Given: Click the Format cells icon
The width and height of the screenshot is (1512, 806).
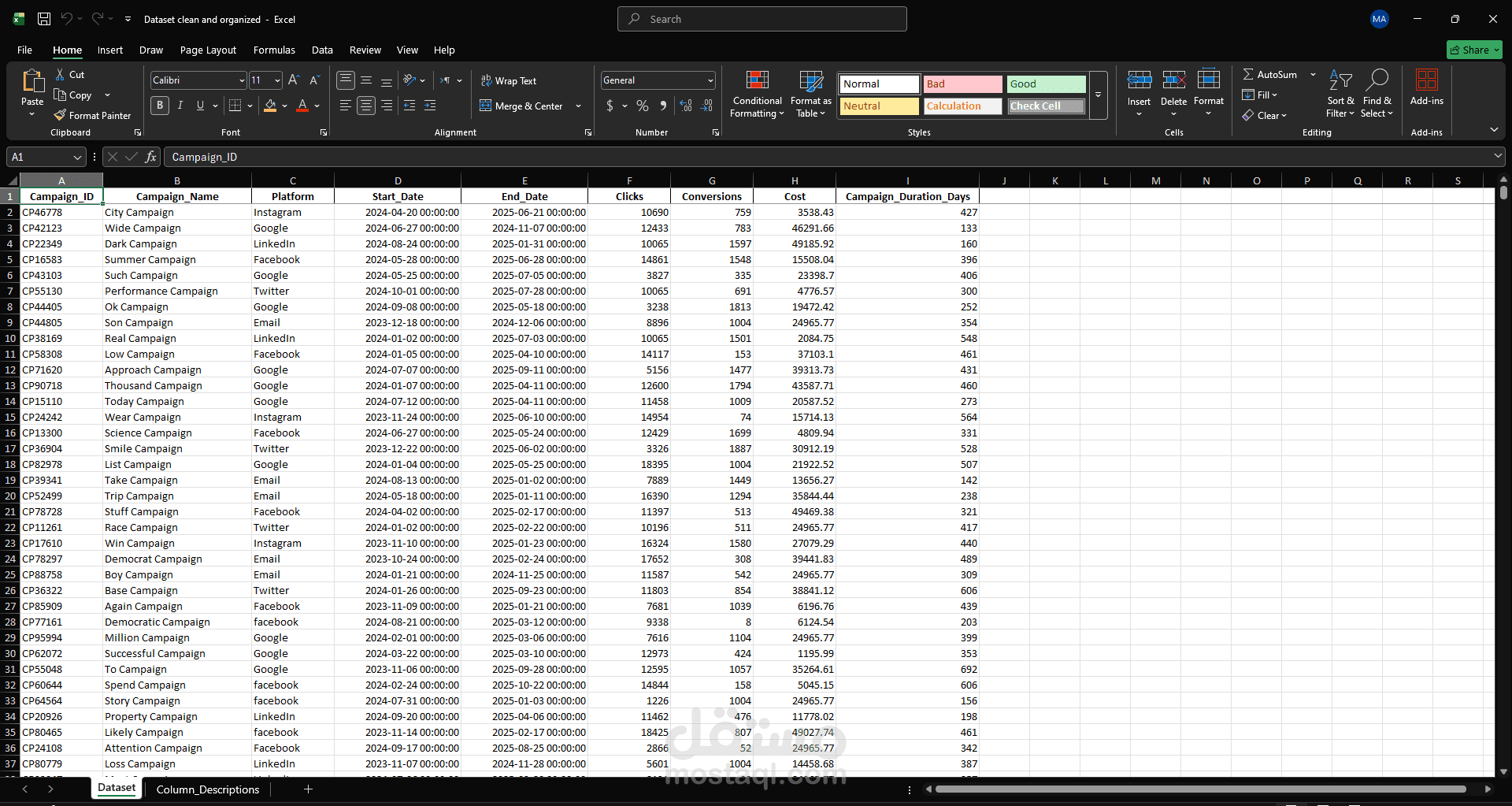Looking at the screenshot, I should pyautogui.click(x=1208, y=80).
